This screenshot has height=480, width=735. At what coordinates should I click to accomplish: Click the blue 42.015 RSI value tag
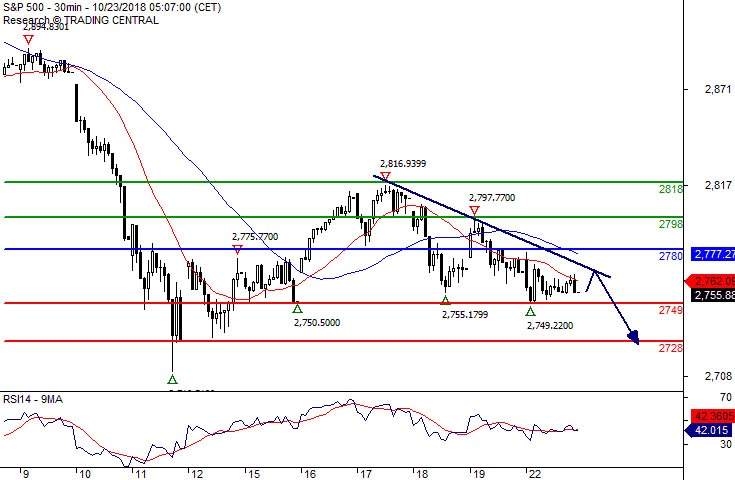pyautogui.click(x=710, y=430)
